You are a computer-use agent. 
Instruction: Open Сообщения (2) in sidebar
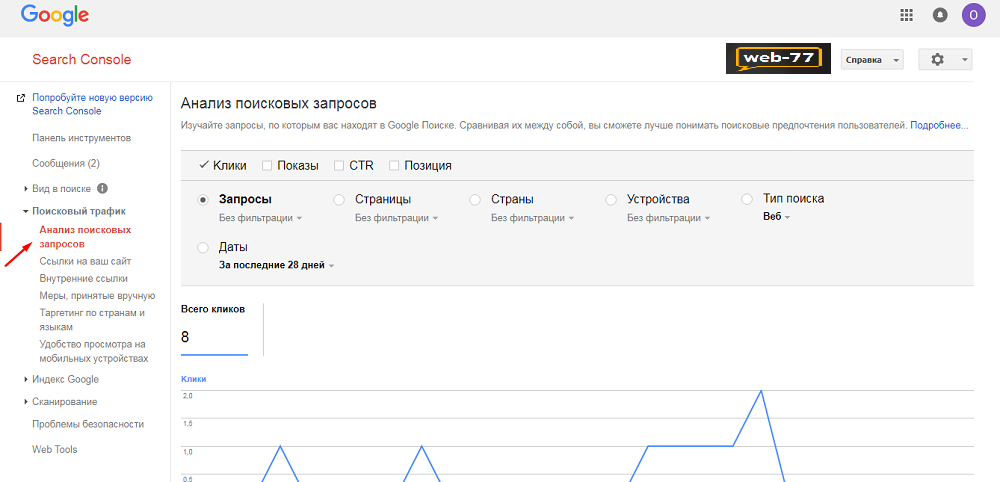[x=66, y=163]
